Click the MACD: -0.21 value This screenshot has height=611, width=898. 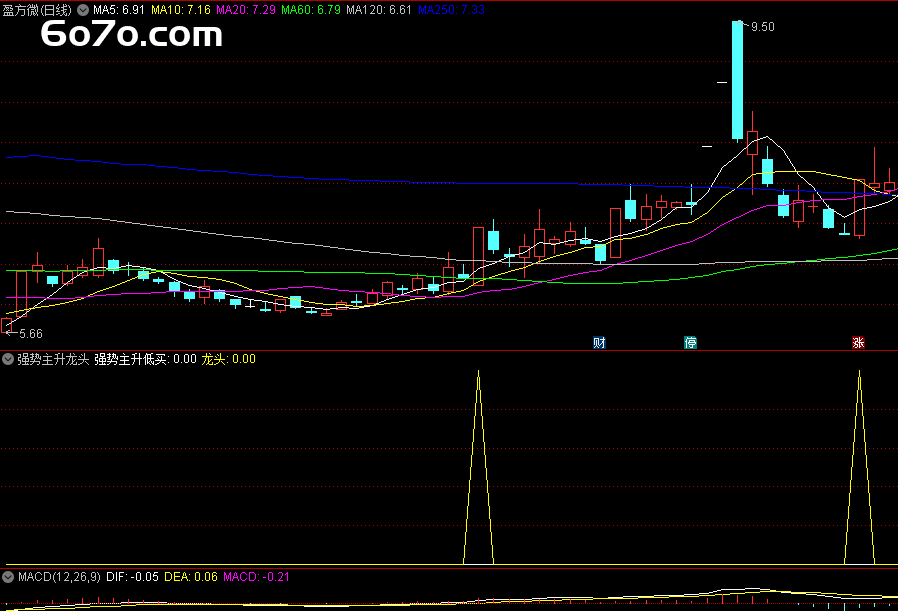pos(256,577)
